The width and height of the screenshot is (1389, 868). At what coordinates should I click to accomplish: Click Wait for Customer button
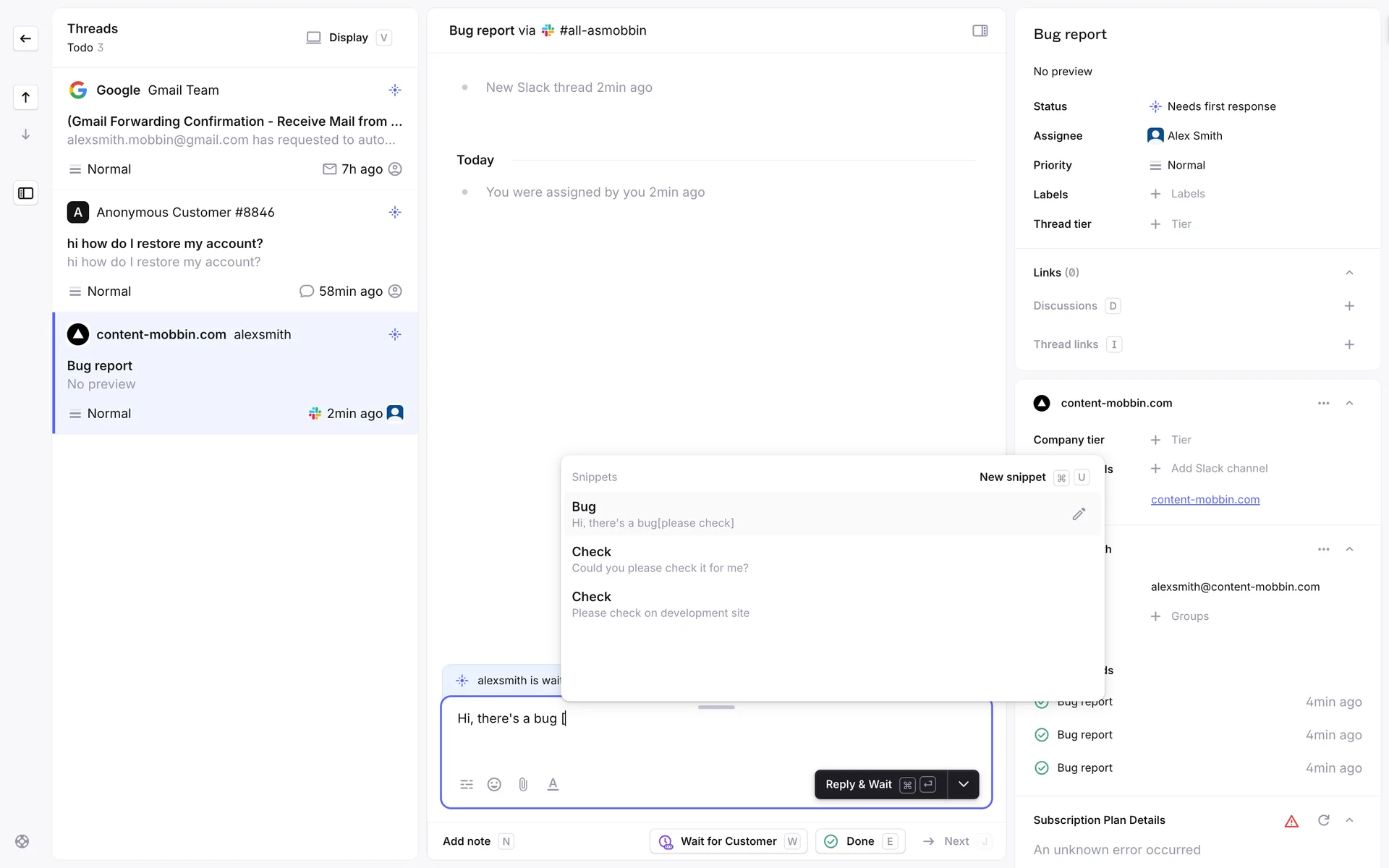(x=728, y=841)
